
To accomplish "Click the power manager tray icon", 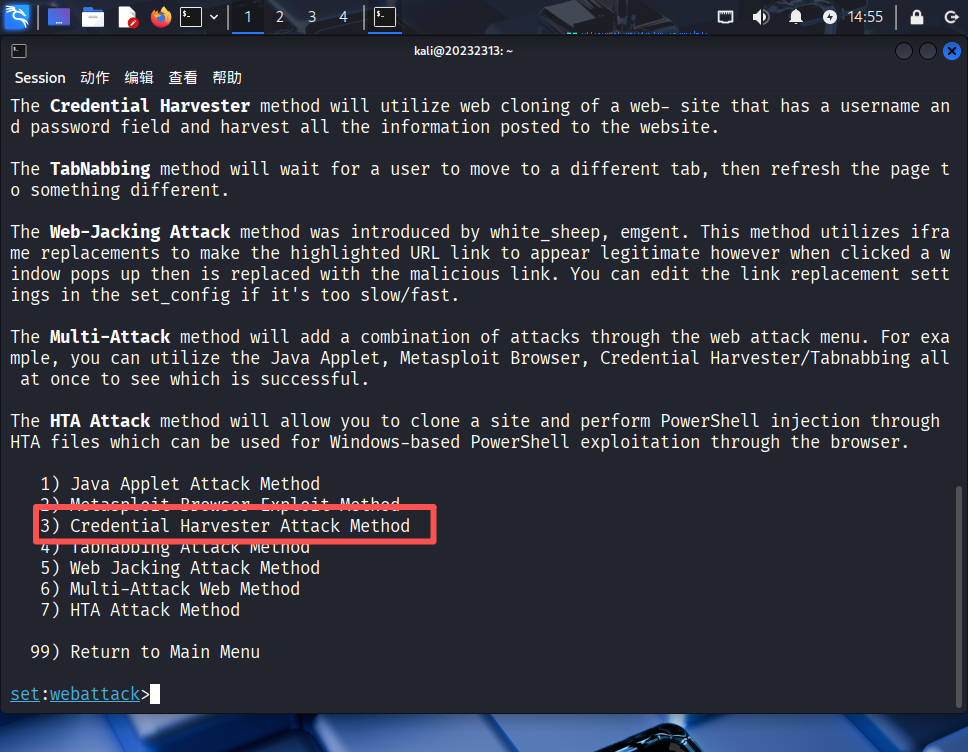I will click(830, 17).
